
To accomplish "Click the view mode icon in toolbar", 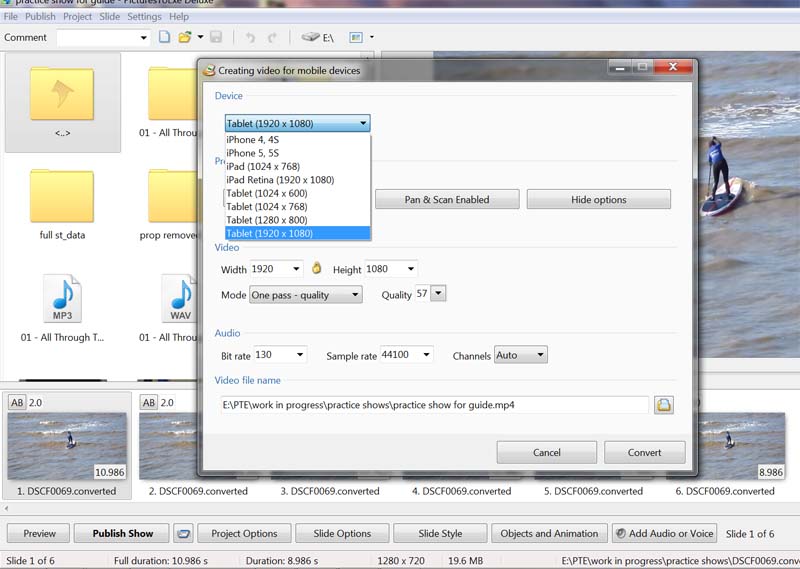I will 356,38.
